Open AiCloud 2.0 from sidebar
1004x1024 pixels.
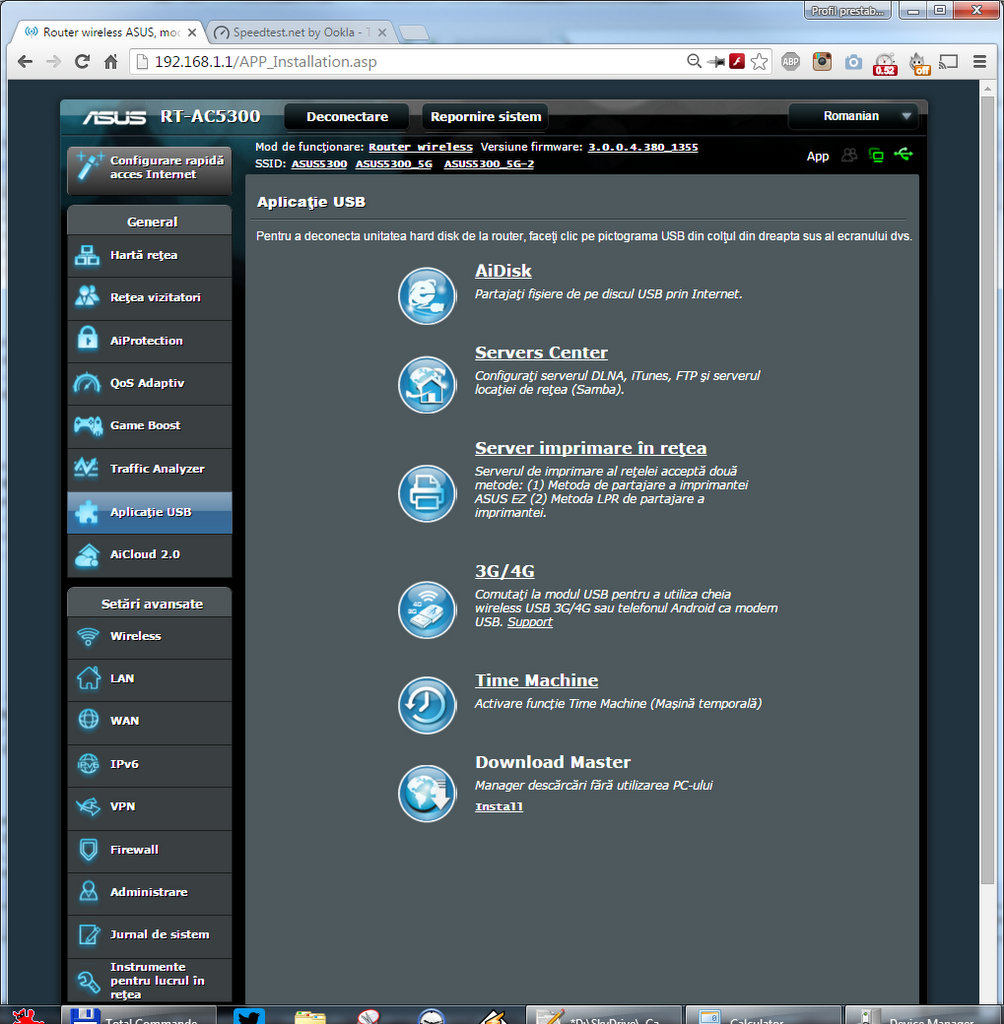(150, 554)
